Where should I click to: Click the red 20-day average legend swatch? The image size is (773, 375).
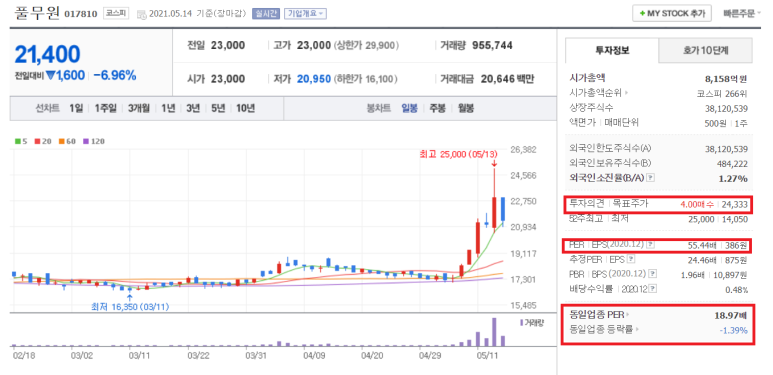tap(37, 141)
